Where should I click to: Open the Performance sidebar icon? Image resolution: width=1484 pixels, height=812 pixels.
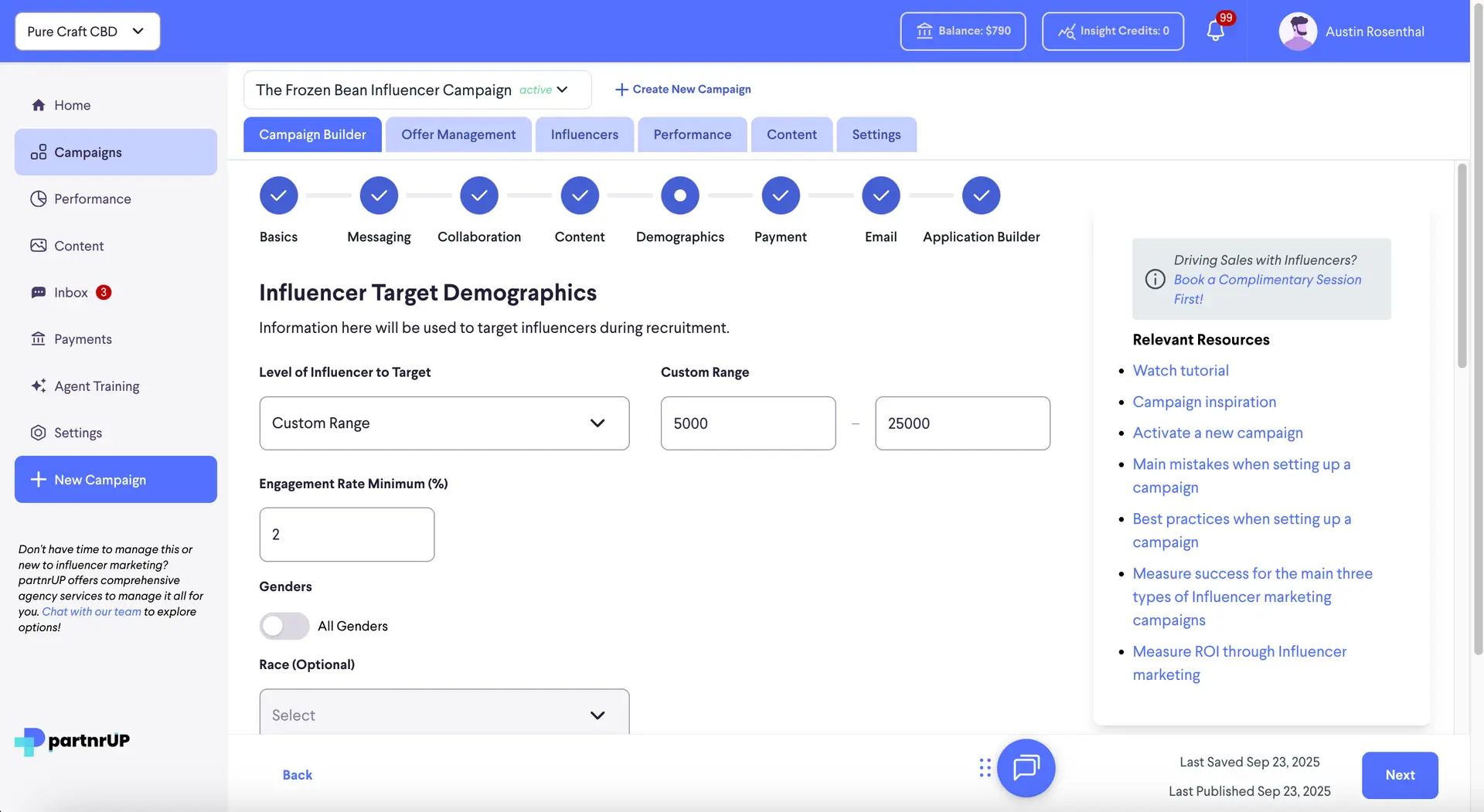pyautogui.click(x=39, y=199)
